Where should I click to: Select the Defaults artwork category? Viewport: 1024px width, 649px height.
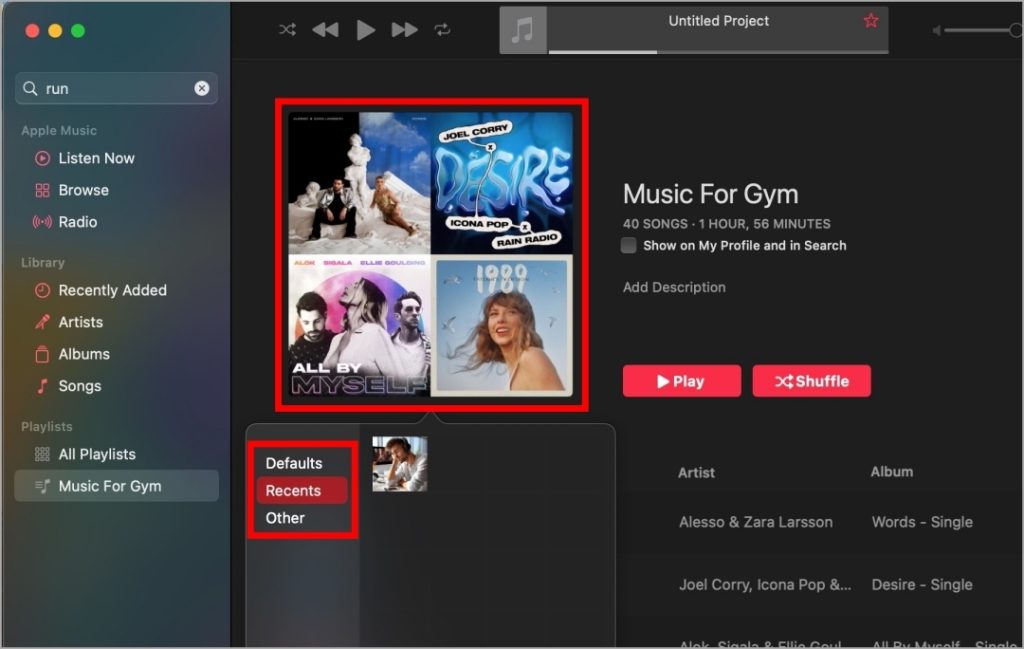coord(294,463)
